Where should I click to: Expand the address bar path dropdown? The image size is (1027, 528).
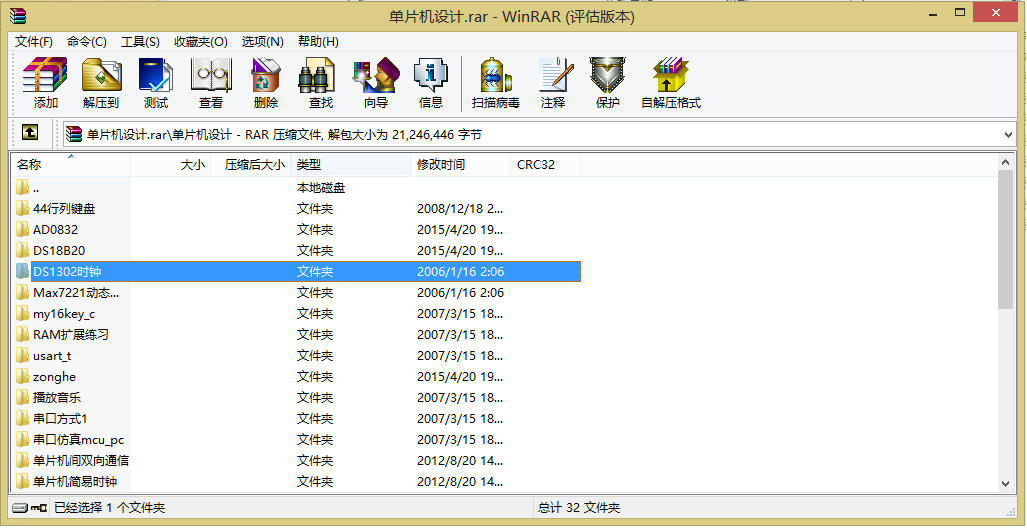coord(1008,135)
